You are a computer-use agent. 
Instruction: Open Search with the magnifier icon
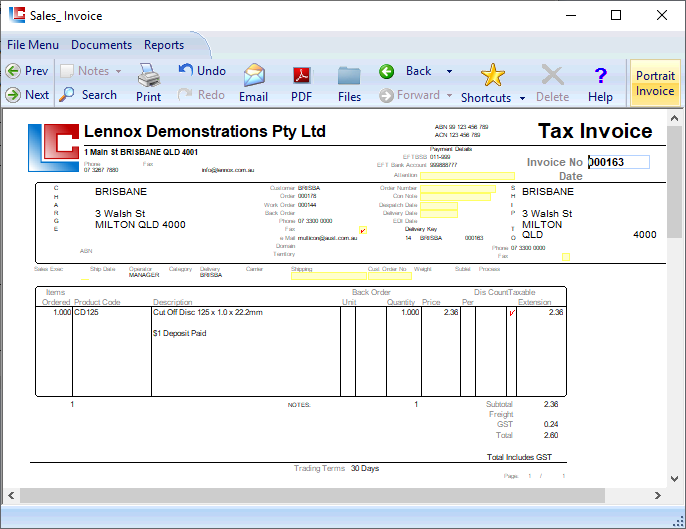point(66,95)
